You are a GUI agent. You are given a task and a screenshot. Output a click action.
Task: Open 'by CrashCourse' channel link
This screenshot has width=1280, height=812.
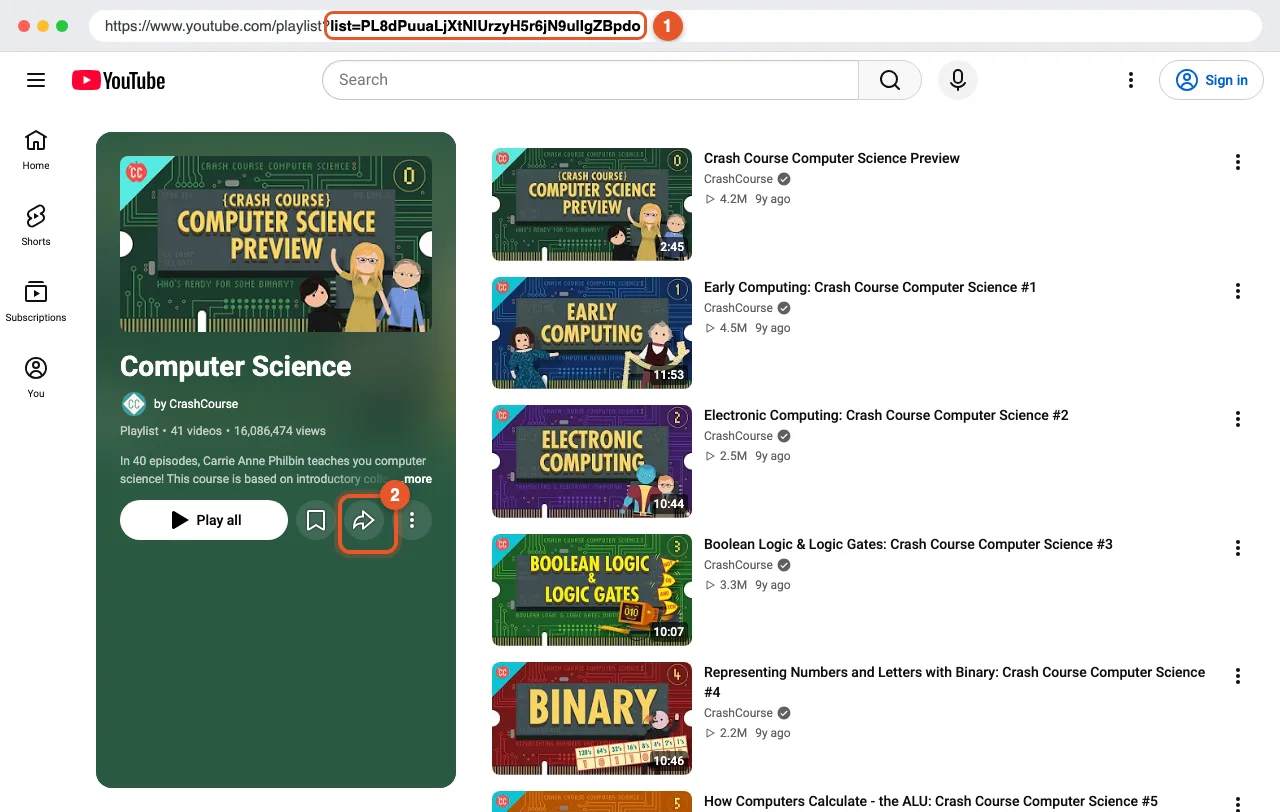[x=196, y=404]
